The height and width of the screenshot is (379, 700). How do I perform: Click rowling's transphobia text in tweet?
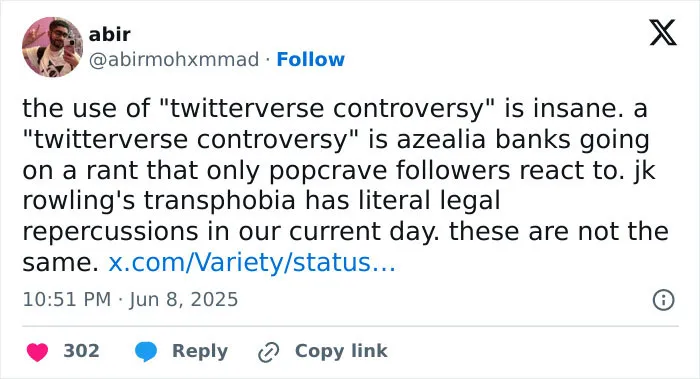point(159,200)
